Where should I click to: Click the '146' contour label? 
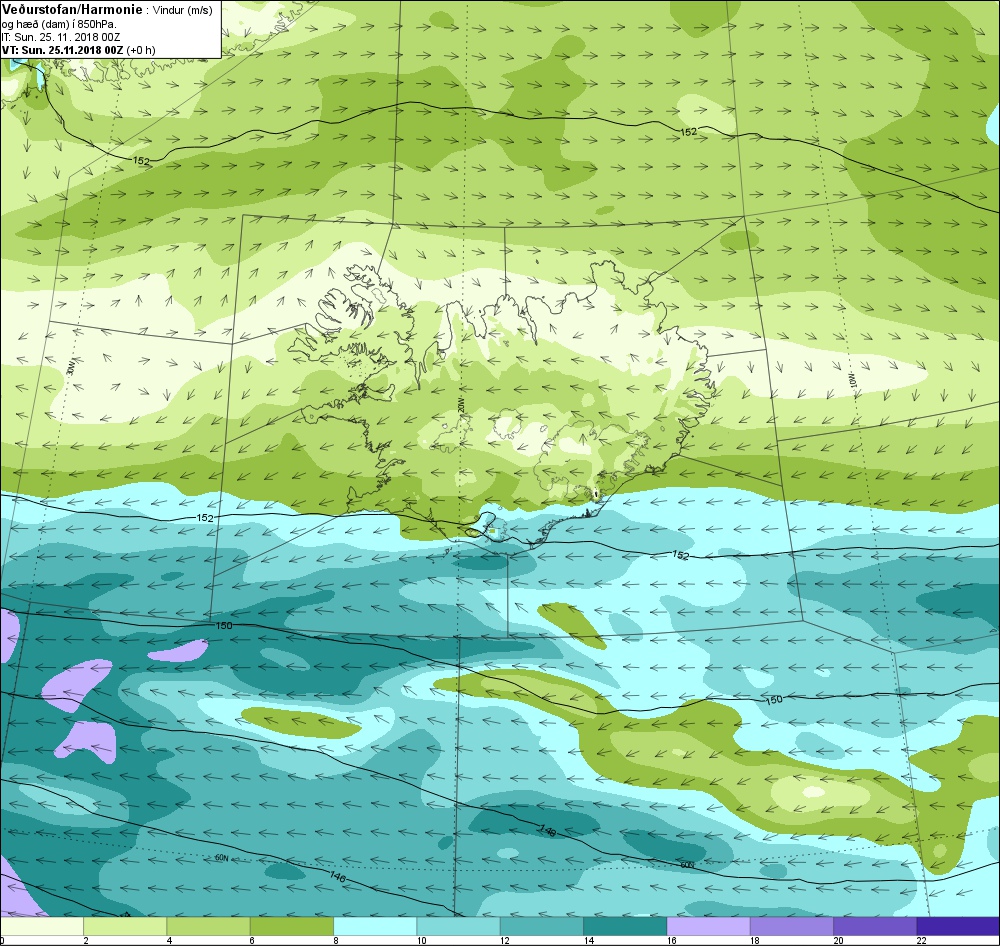coord(337,877)
